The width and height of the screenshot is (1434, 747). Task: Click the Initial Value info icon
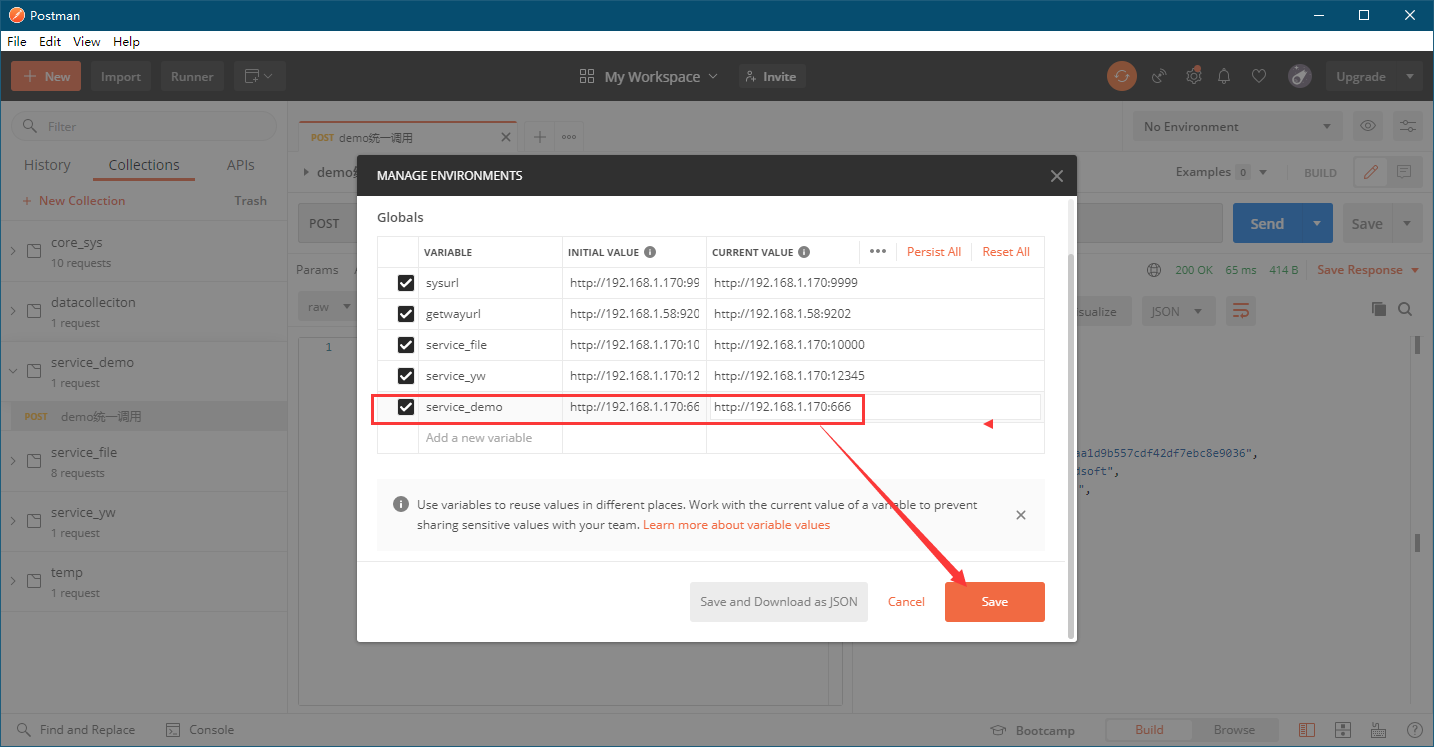tap(650, 252)
